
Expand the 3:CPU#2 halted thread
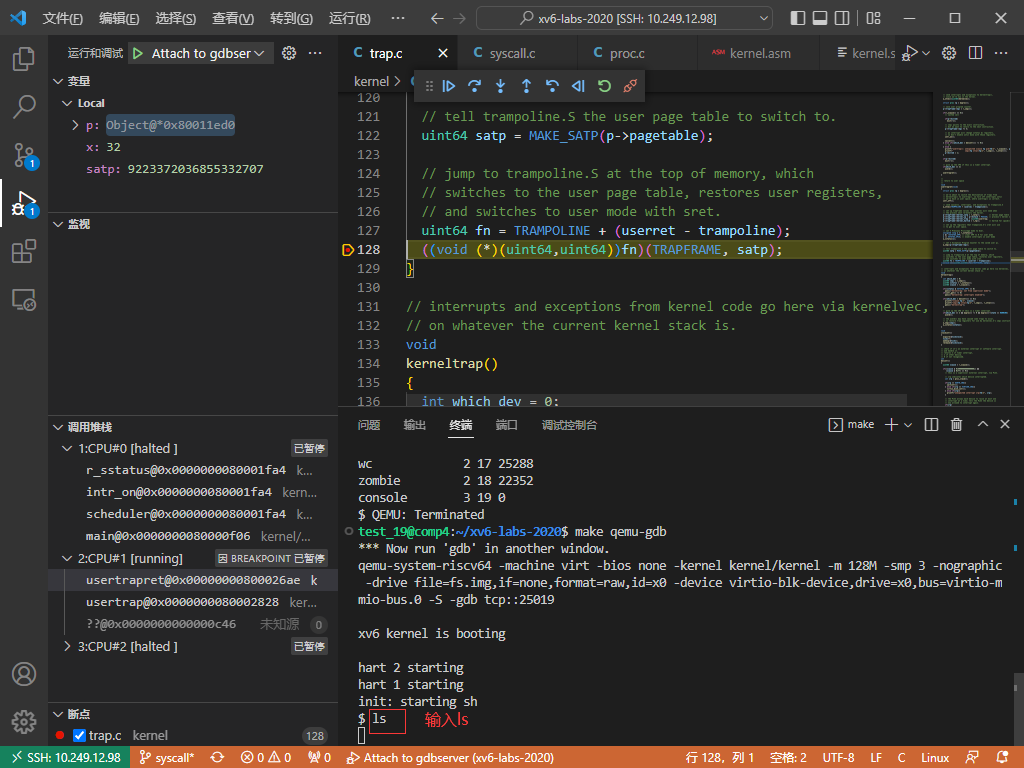click(68, 646)
